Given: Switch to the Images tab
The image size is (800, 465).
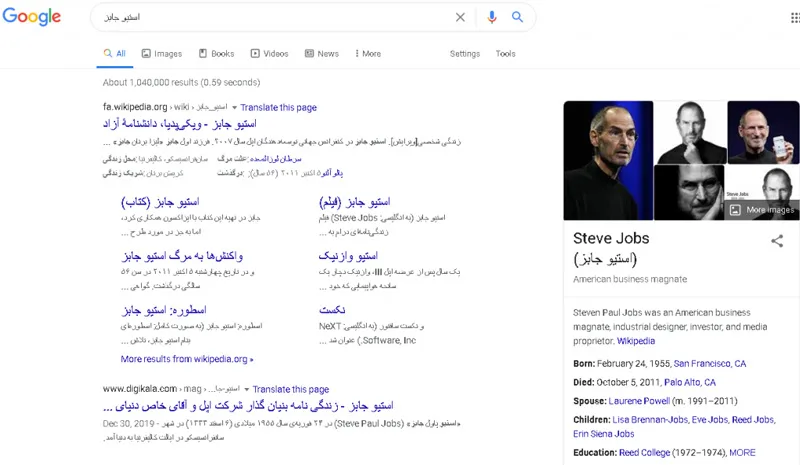Looking at the screenshot, I should (x=162, y=54).
